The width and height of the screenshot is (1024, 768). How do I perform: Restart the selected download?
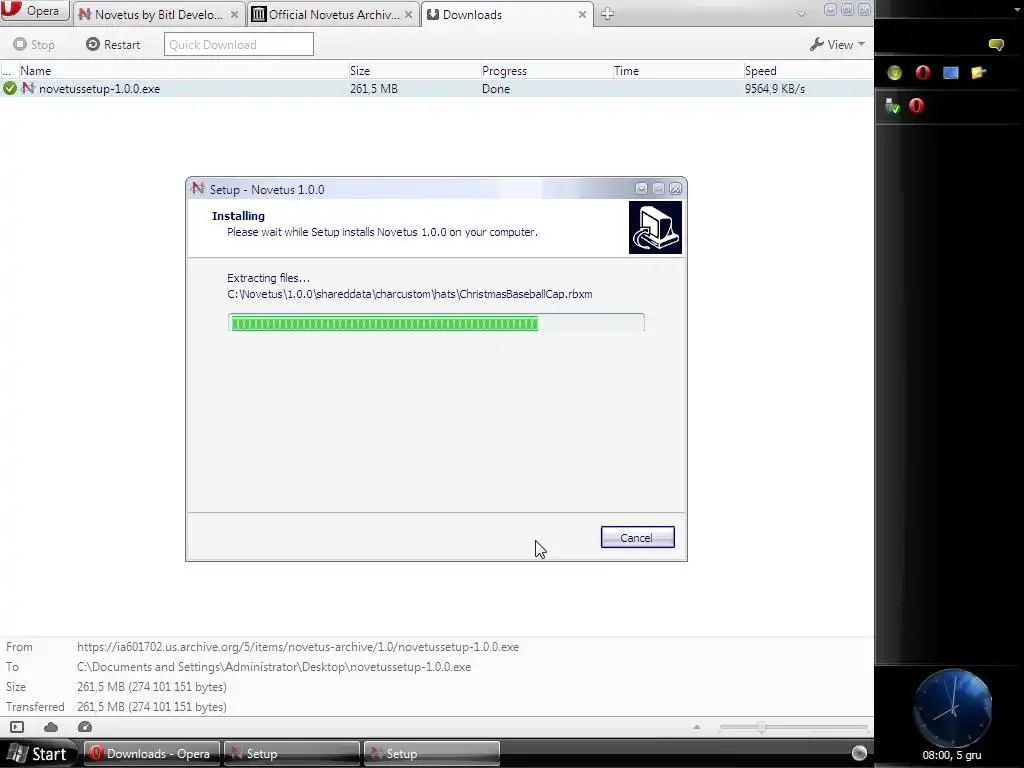(113, 44)
